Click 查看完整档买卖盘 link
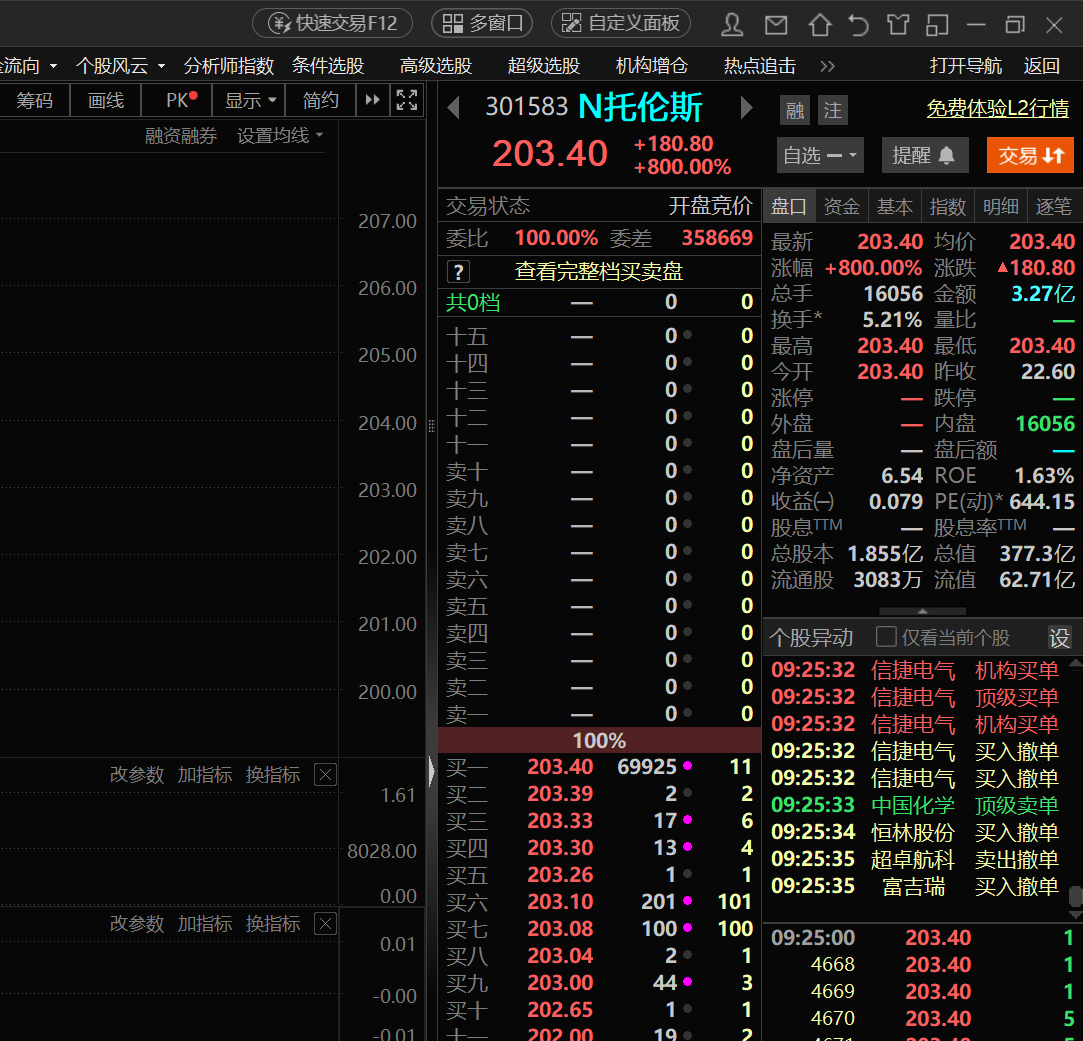Viewport: 1083px width, 1041px height. [599, 271]
